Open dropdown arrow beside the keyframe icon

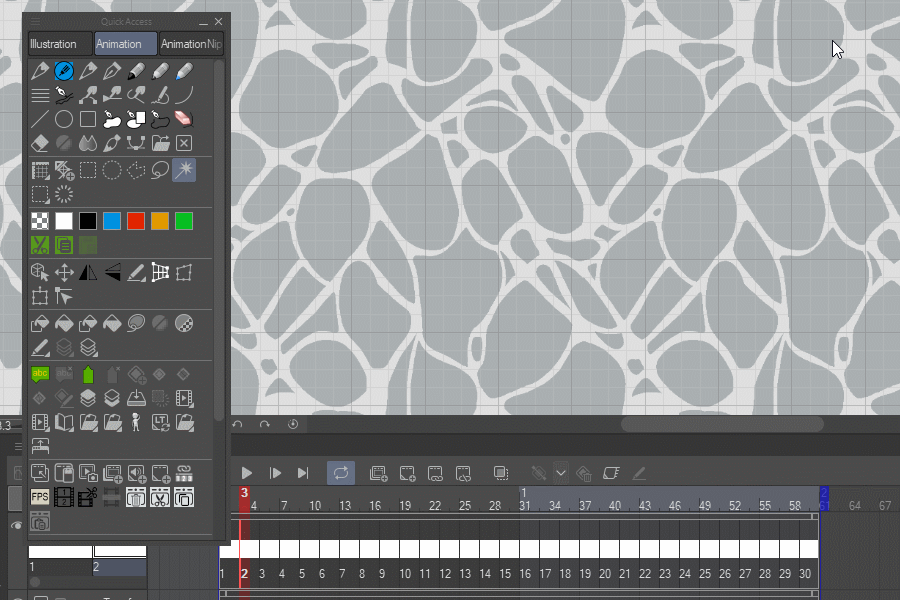tap(561, 473)
